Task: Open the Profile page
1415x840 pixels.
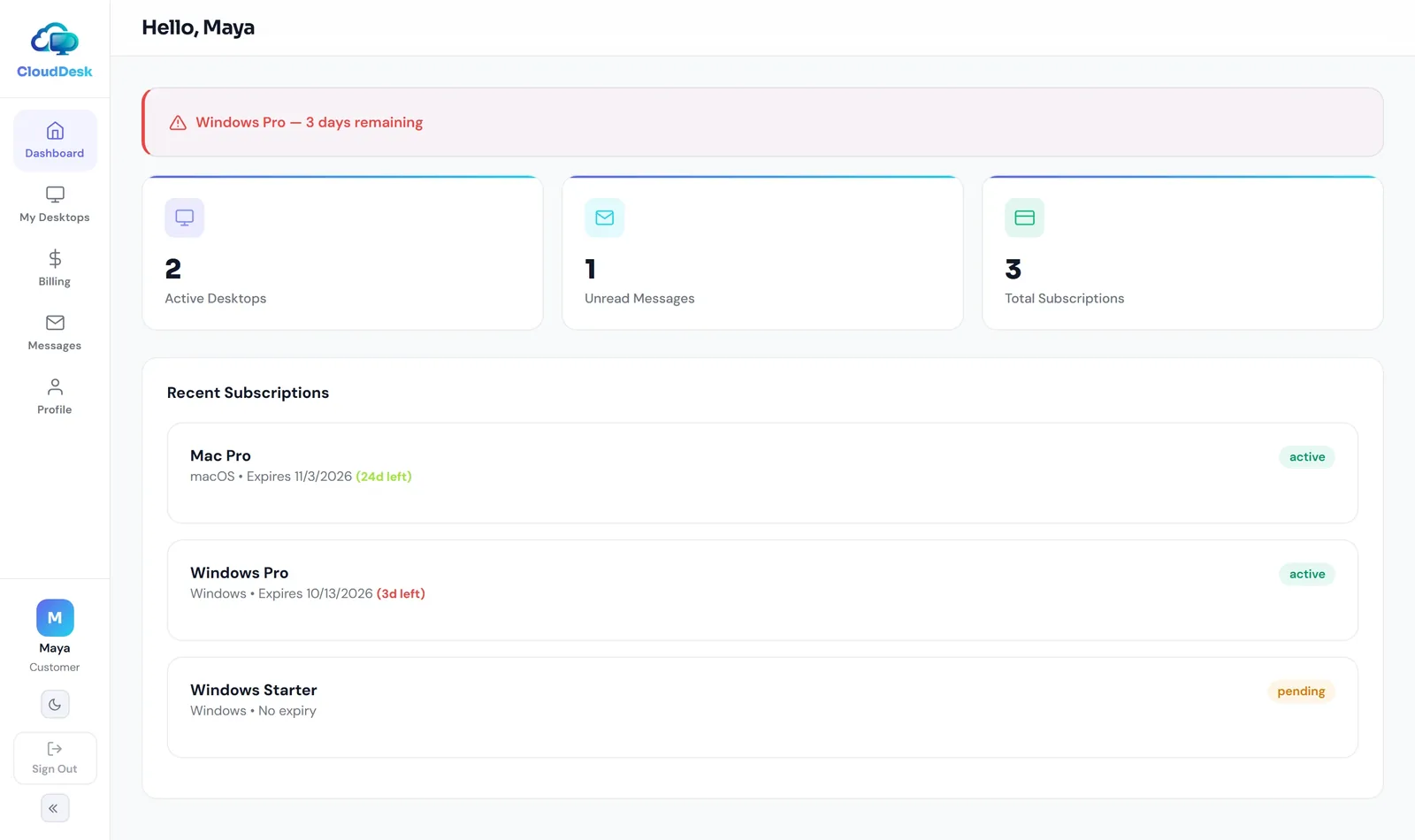Action: click(x=55, y=397)
